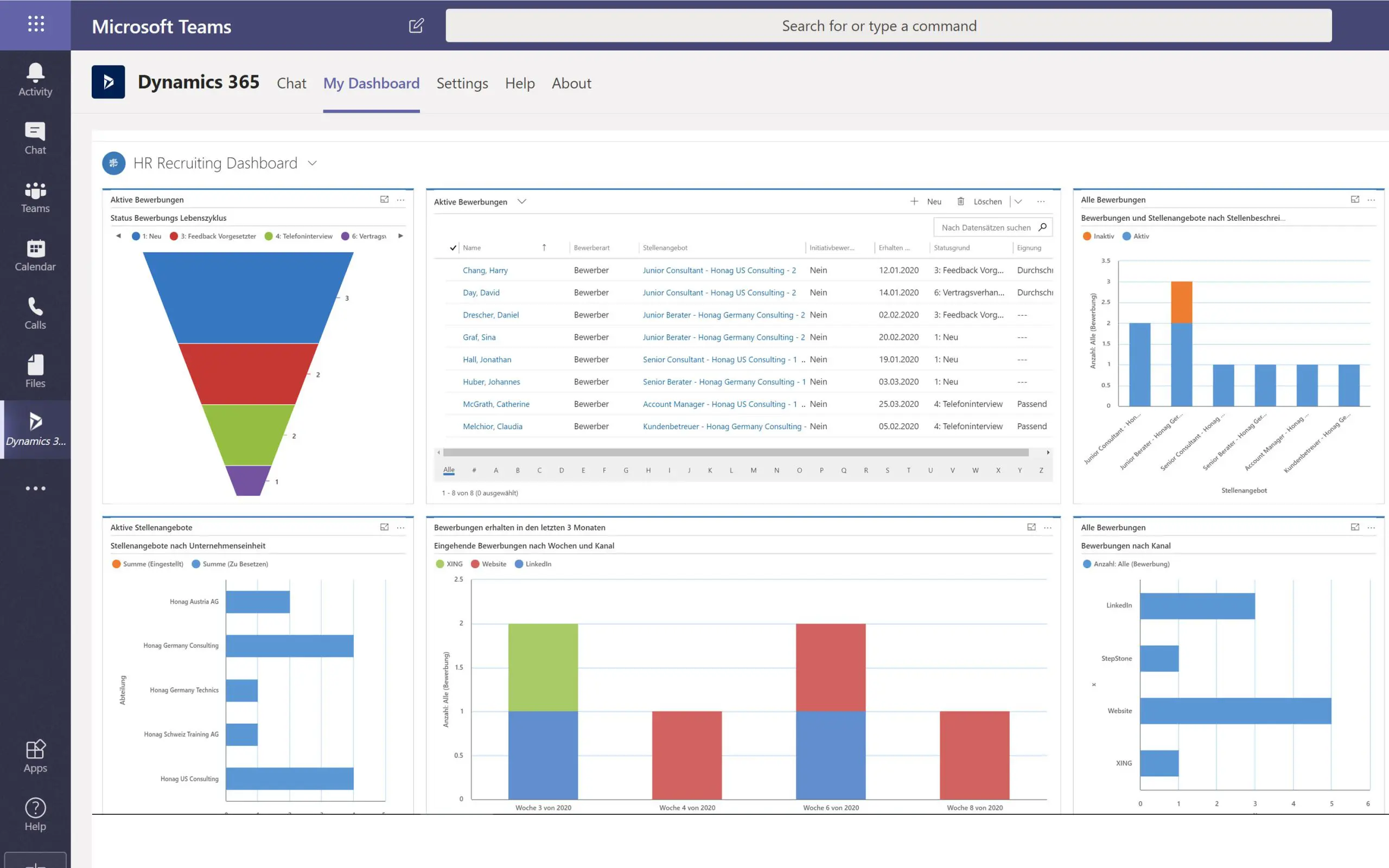Open Calendar in the sidebar

(x=35, y=255)
